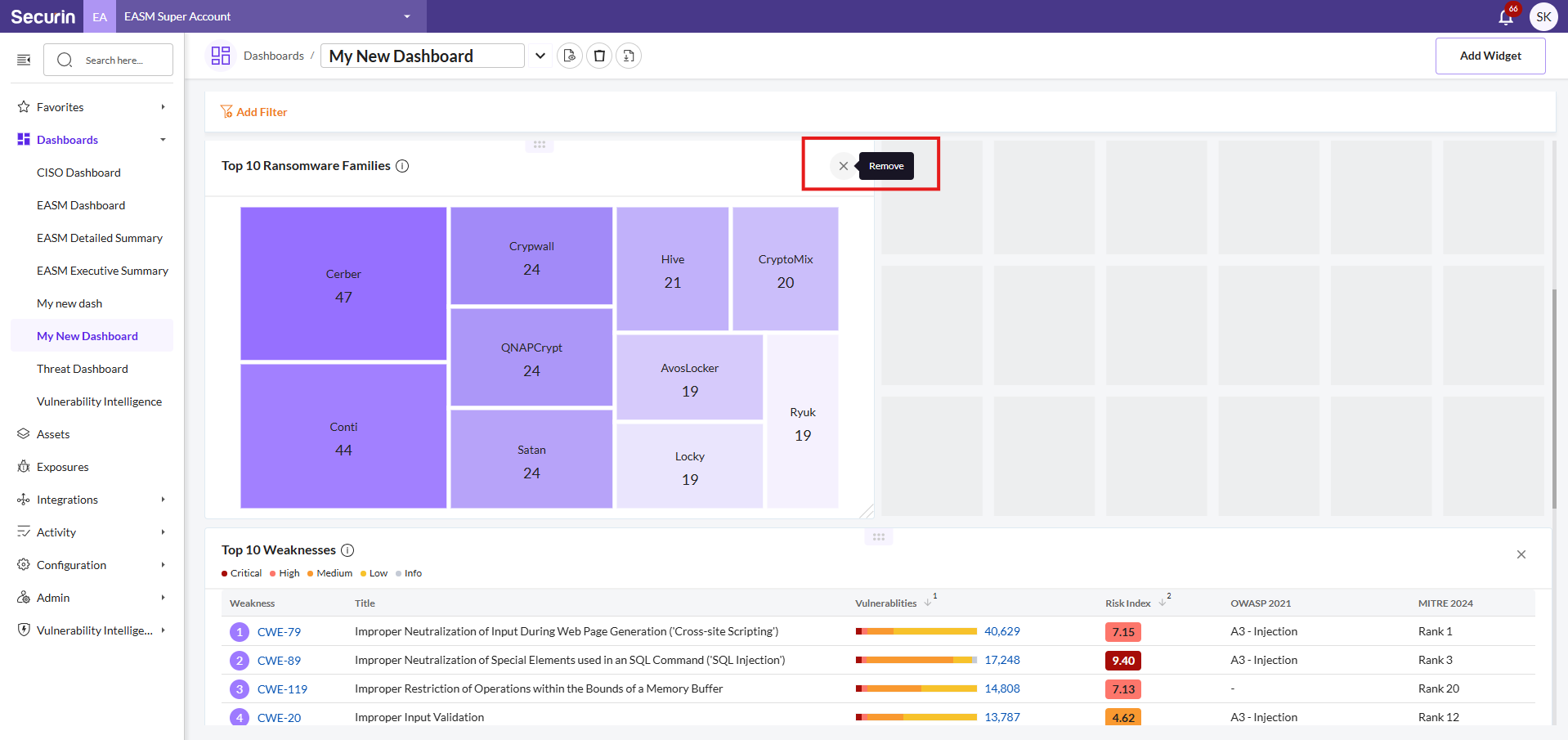Open the notifications bell
Image resolution: width=1568 pixels, height=740 pixels.
click(x=1506, y=16)
